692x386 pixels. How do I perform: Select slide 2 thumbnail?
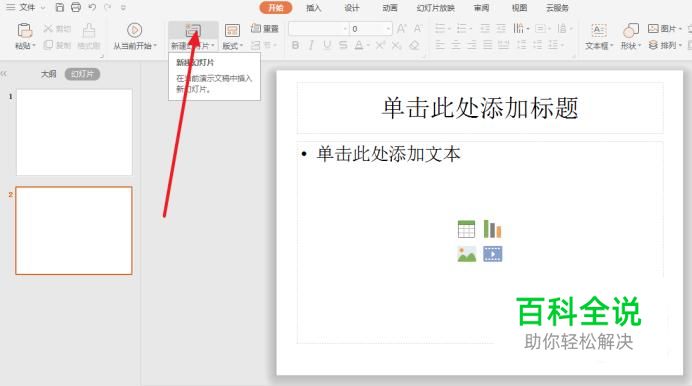click(x=74, y=231)
